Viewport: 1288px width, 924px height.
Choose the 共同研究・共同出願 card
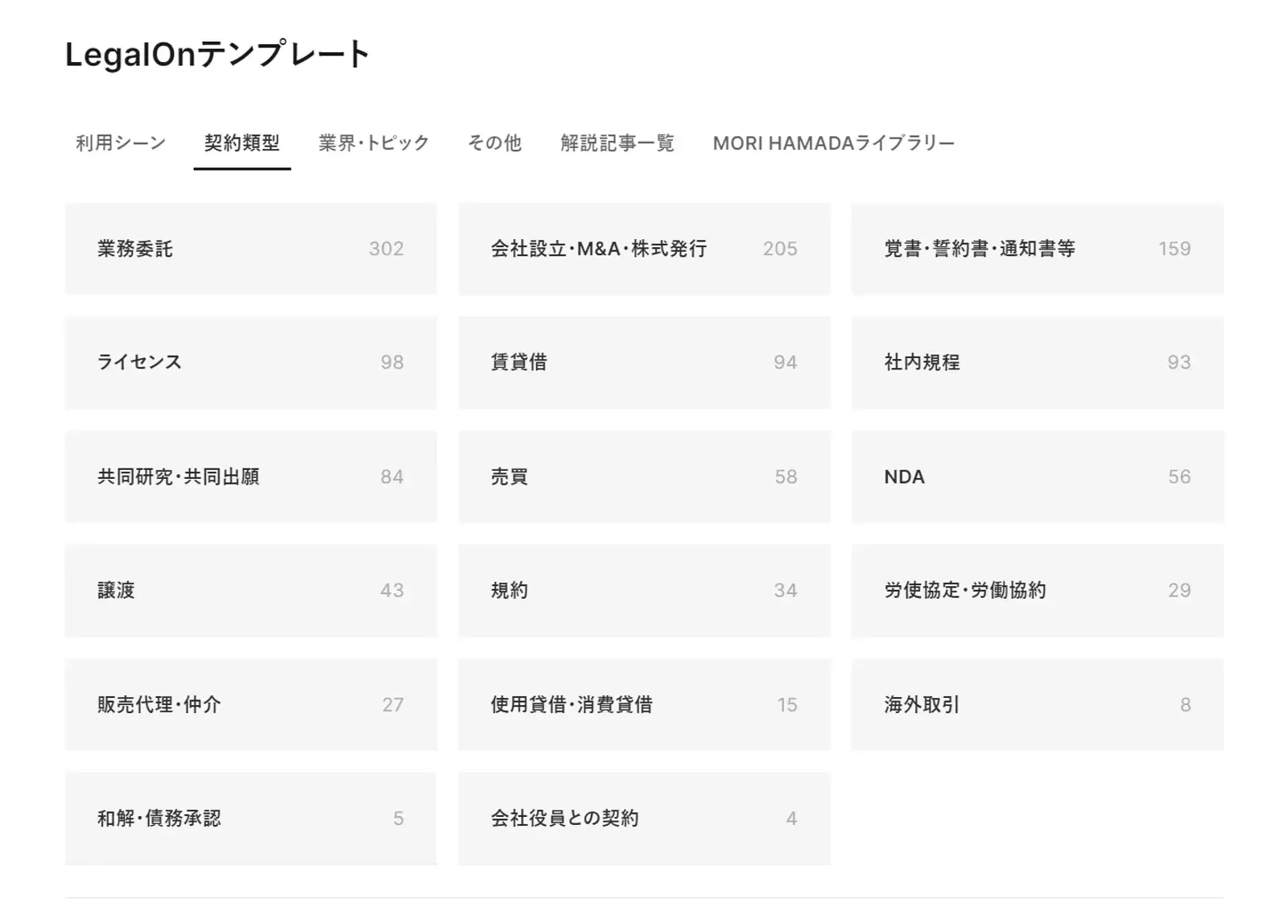click(x=251, y=476)
